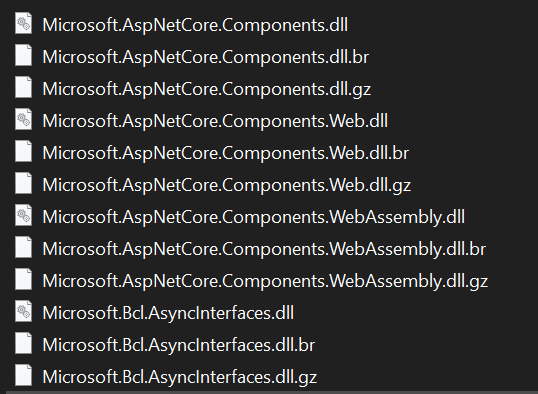
Task: Select file Microsoft.Bcl.AsyncInterfaces.dll
Action: tap(168, 313)
